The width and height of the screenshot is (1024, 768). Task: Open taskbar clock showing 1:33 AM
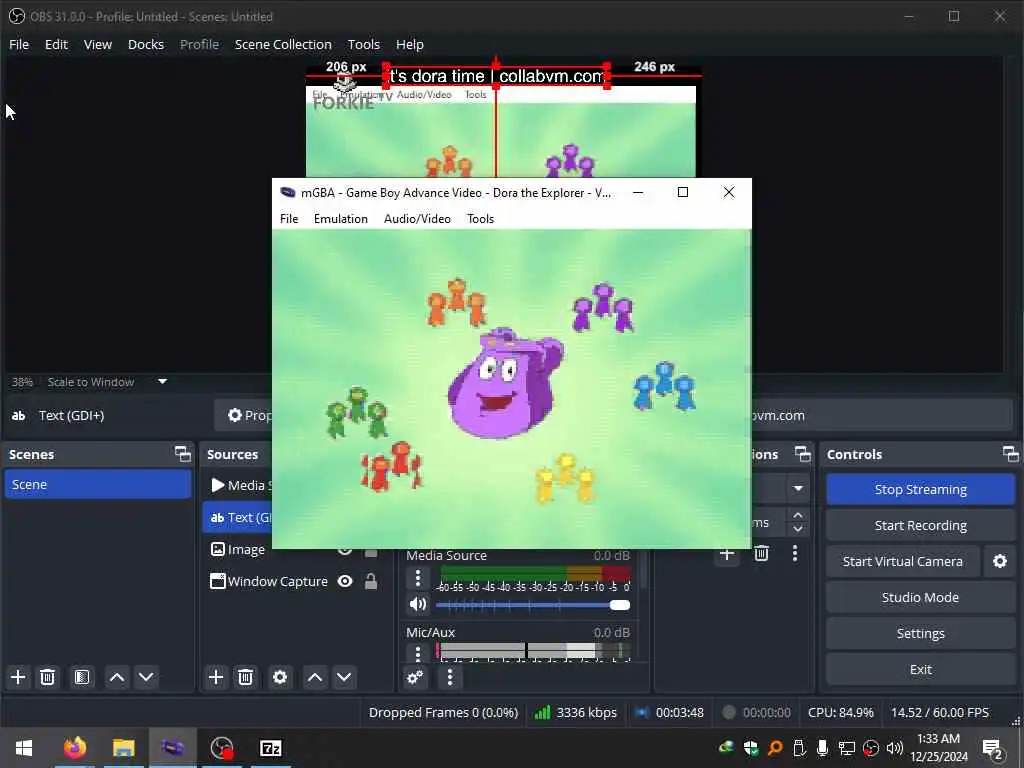coord(938,748)
